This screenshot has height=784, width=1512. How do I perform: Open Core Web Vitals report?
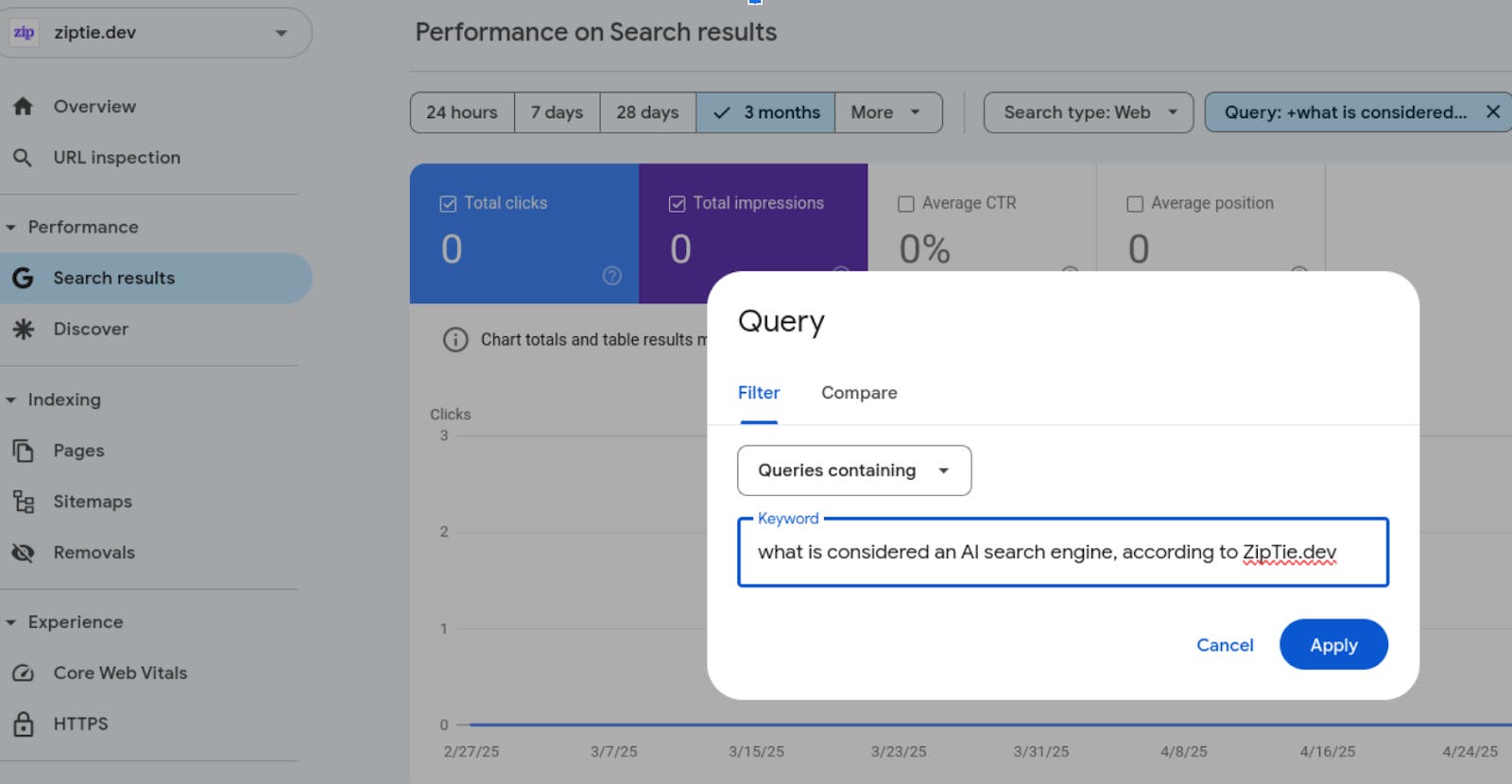[x=120, y=673]
